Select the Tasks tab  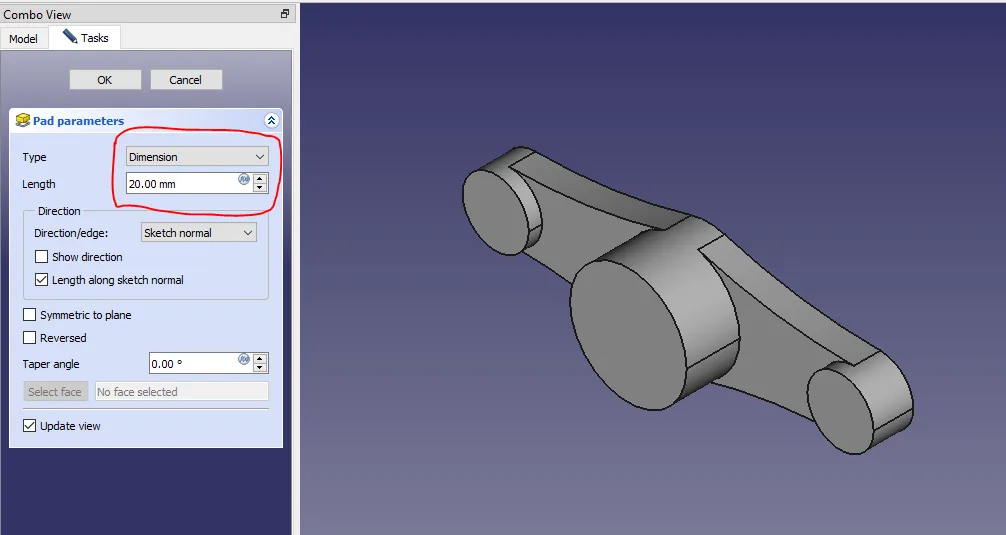pos(85,38)
